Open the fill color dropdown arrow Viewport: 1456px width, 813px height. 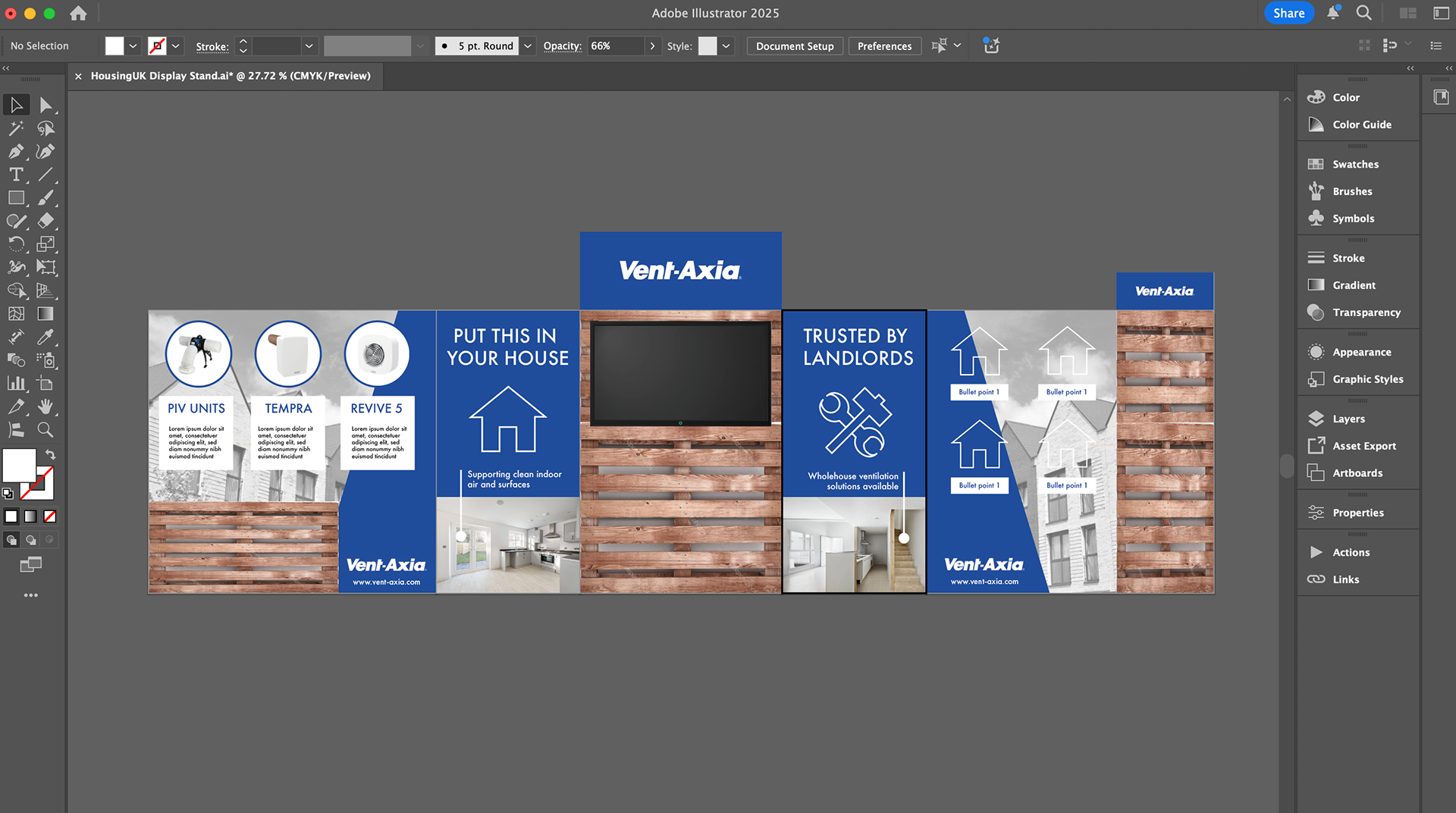(x=133, y=46)
